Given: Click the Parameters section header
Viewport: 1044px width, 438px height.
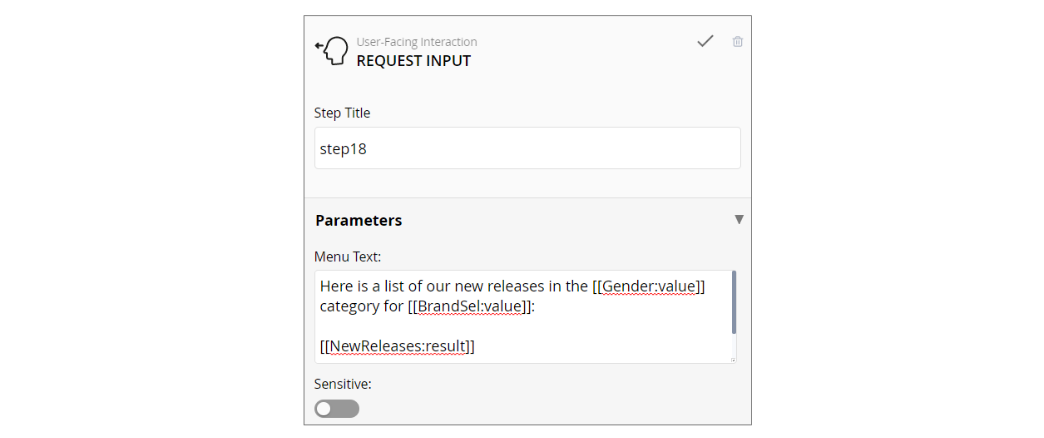Looking at the screenshot, I should (359, 220).
